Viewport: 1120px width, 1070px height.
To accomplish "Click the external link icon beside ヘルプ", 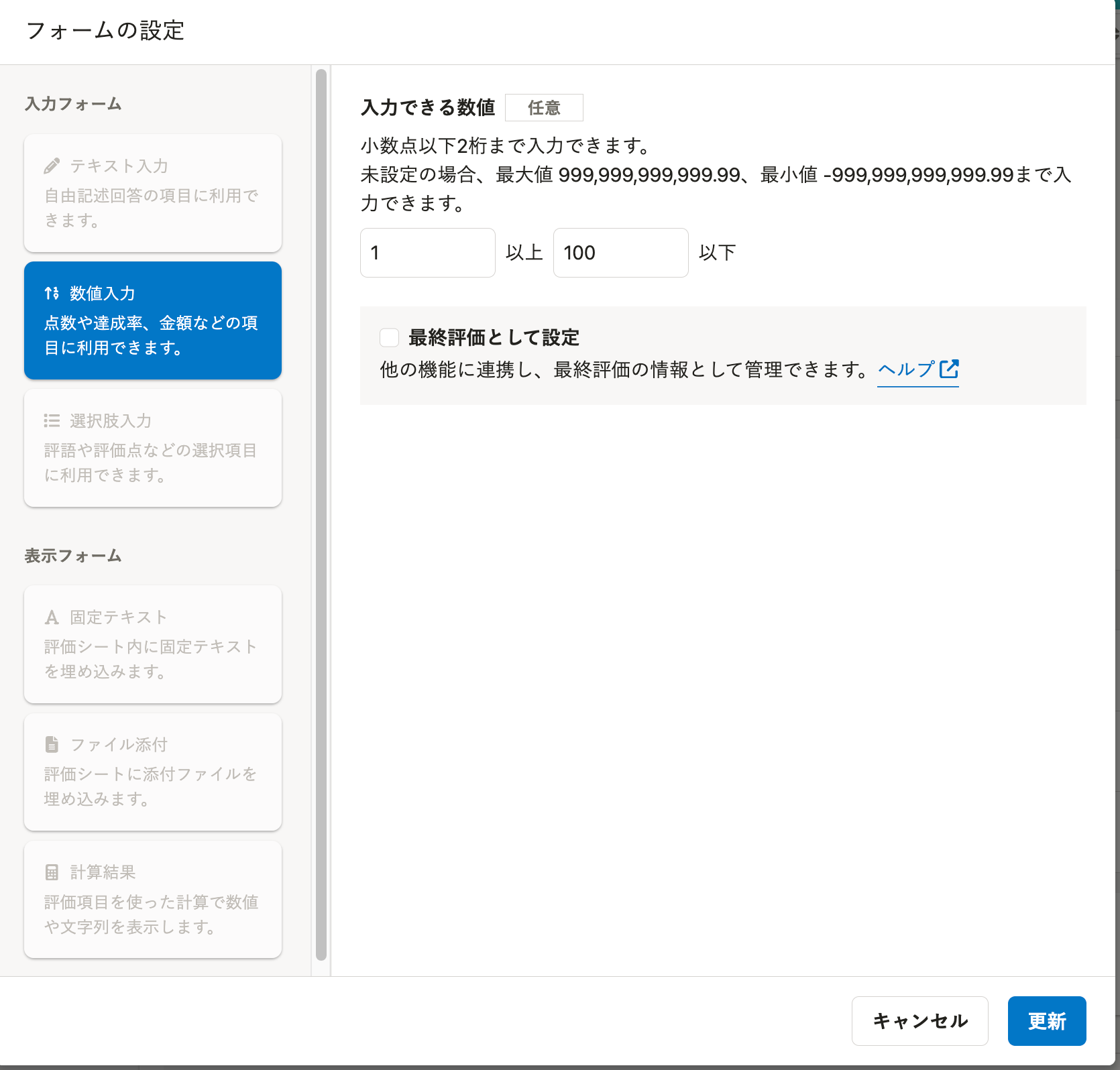I will [949, 369].
